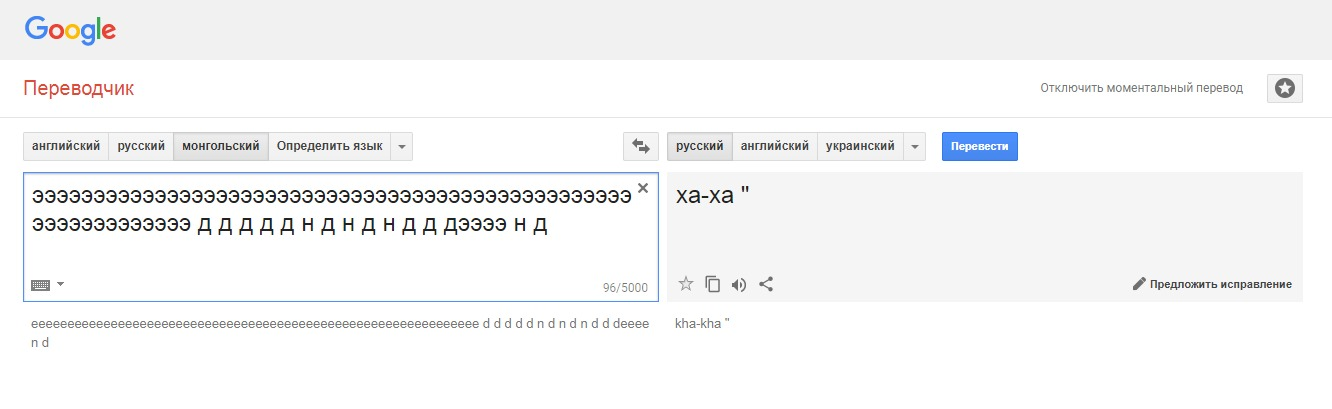
Task: Switch target language to английский
Action: coord(775,146)
